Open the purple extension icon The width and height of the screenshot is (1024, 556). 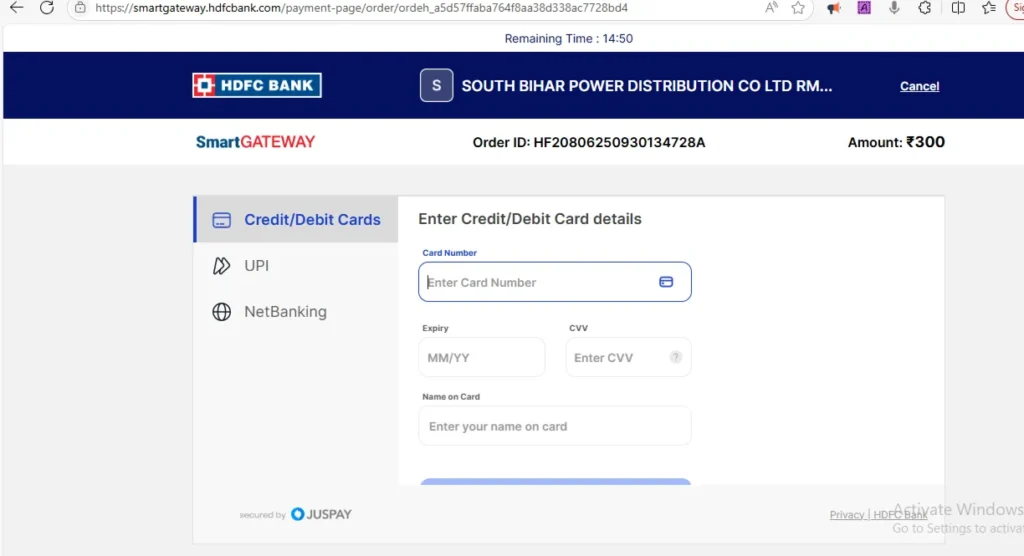(864, 8)
